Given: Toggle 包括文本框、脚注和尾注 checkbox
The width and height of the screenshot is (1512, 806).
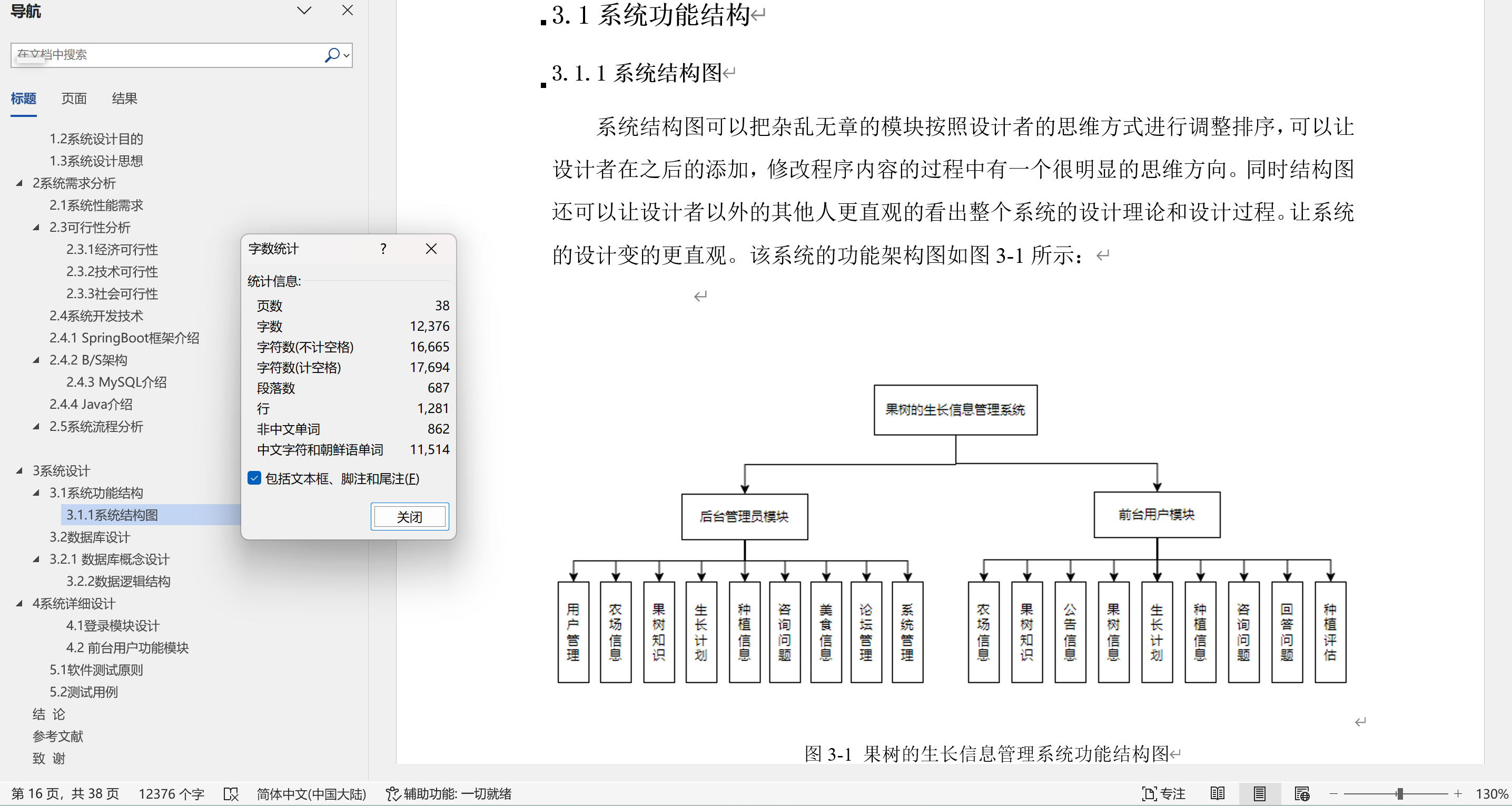Looking at the screenshot, I should 254,478.
